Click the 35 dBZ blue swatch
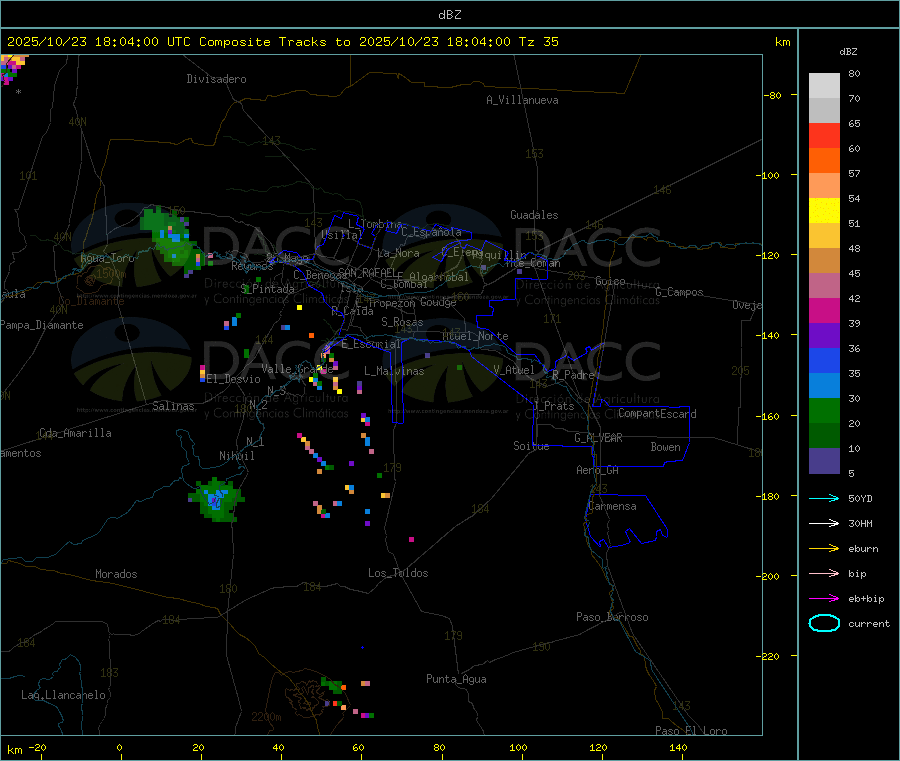Image resolution: width=900 pixels, height=761 pixels. click(824, 360)
